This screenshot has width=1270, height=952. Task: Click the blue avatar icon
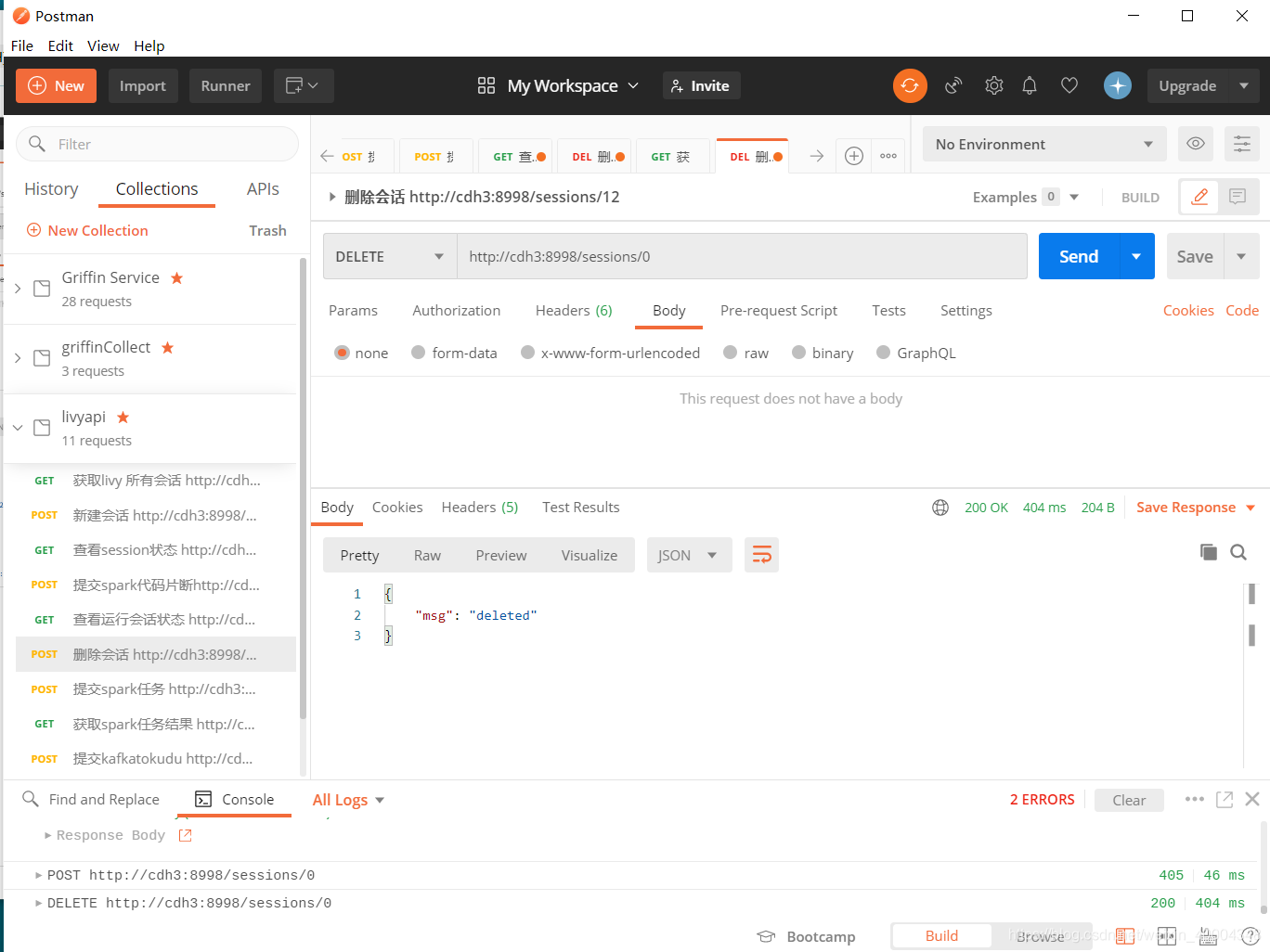pos(1118,85)
